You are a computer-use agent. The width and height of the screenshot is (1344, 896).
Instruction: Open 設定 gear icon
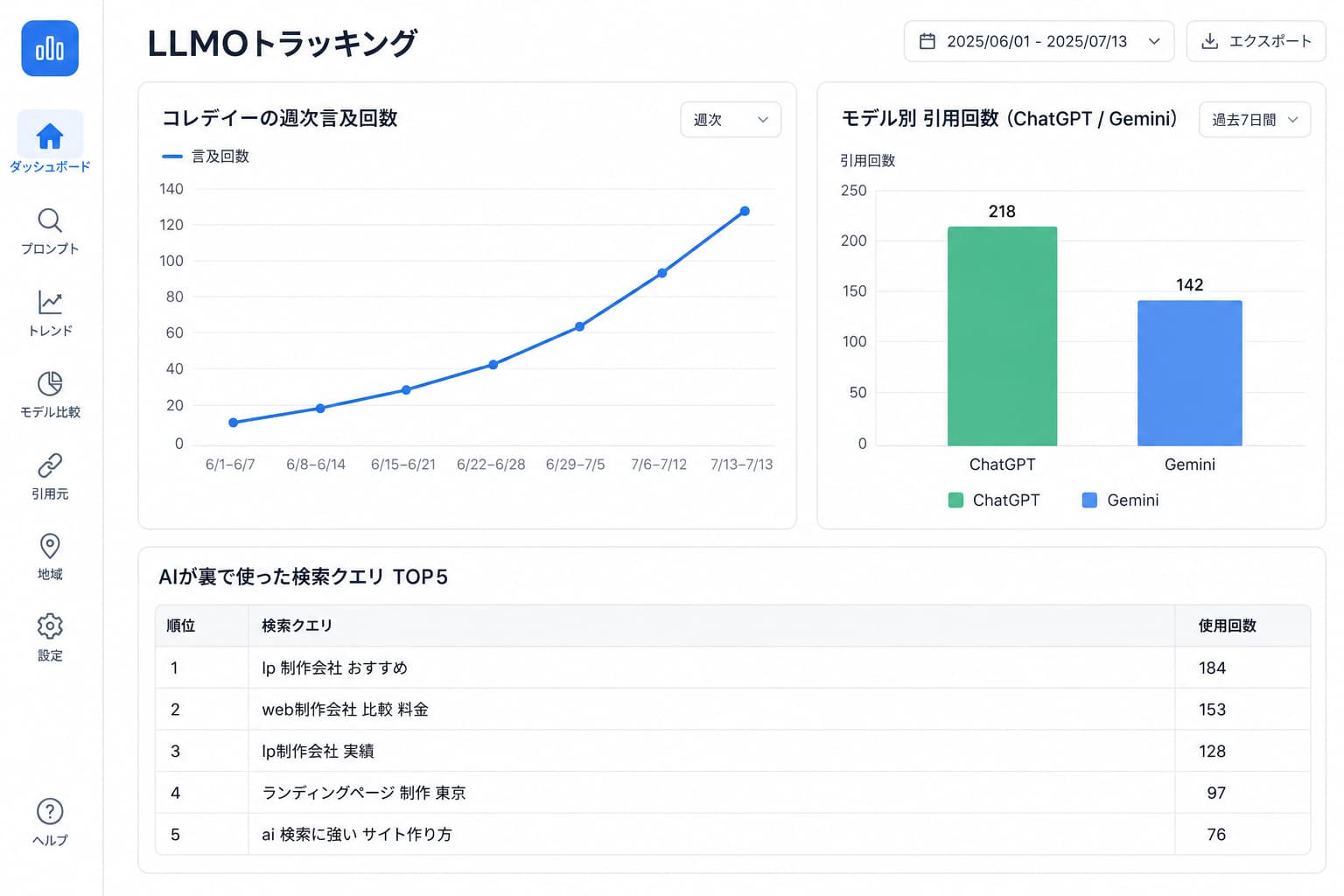point(50,626)
